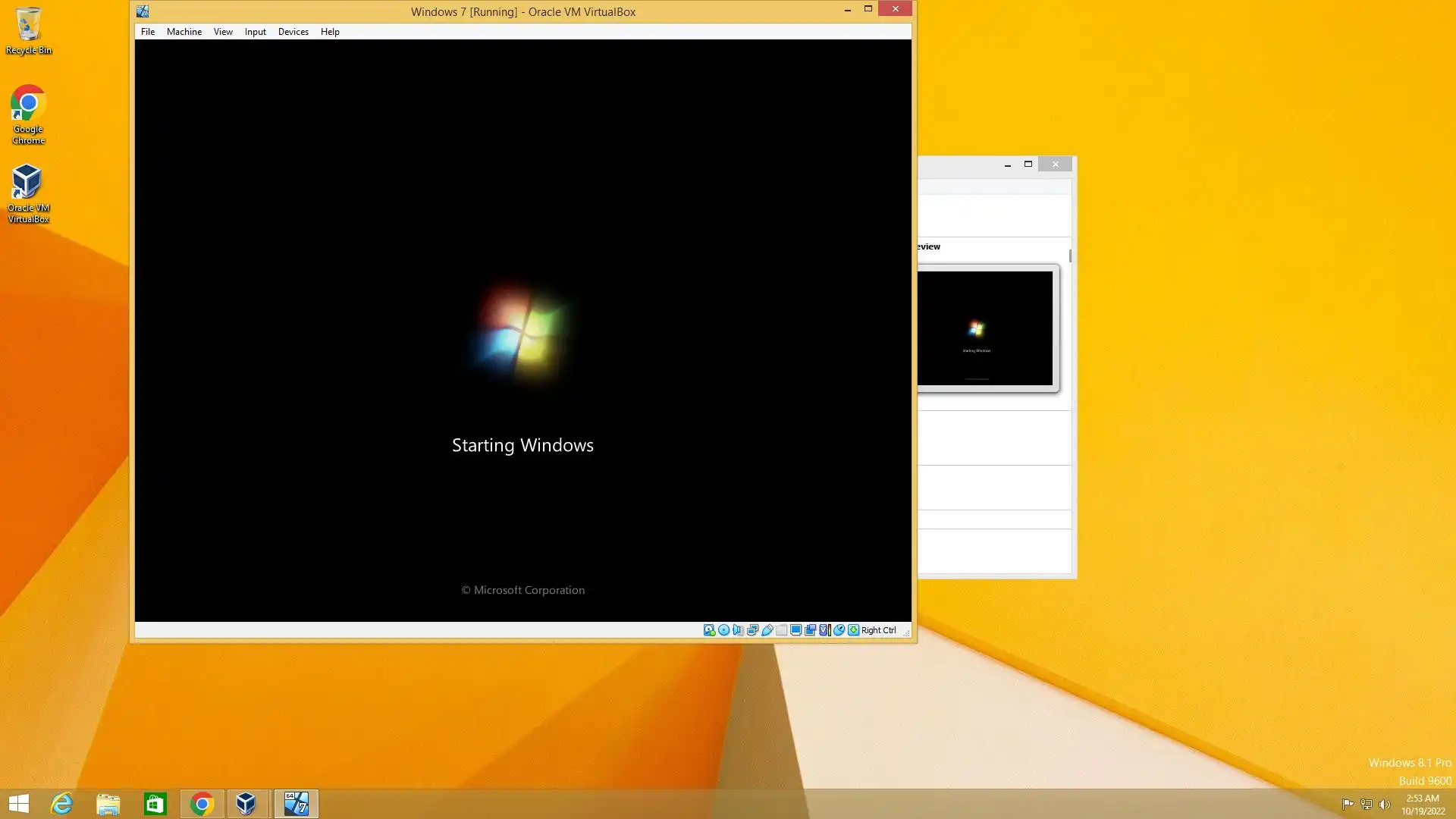Click the CPU virtualization indicator icon
1456x819 pixels.
824,630
